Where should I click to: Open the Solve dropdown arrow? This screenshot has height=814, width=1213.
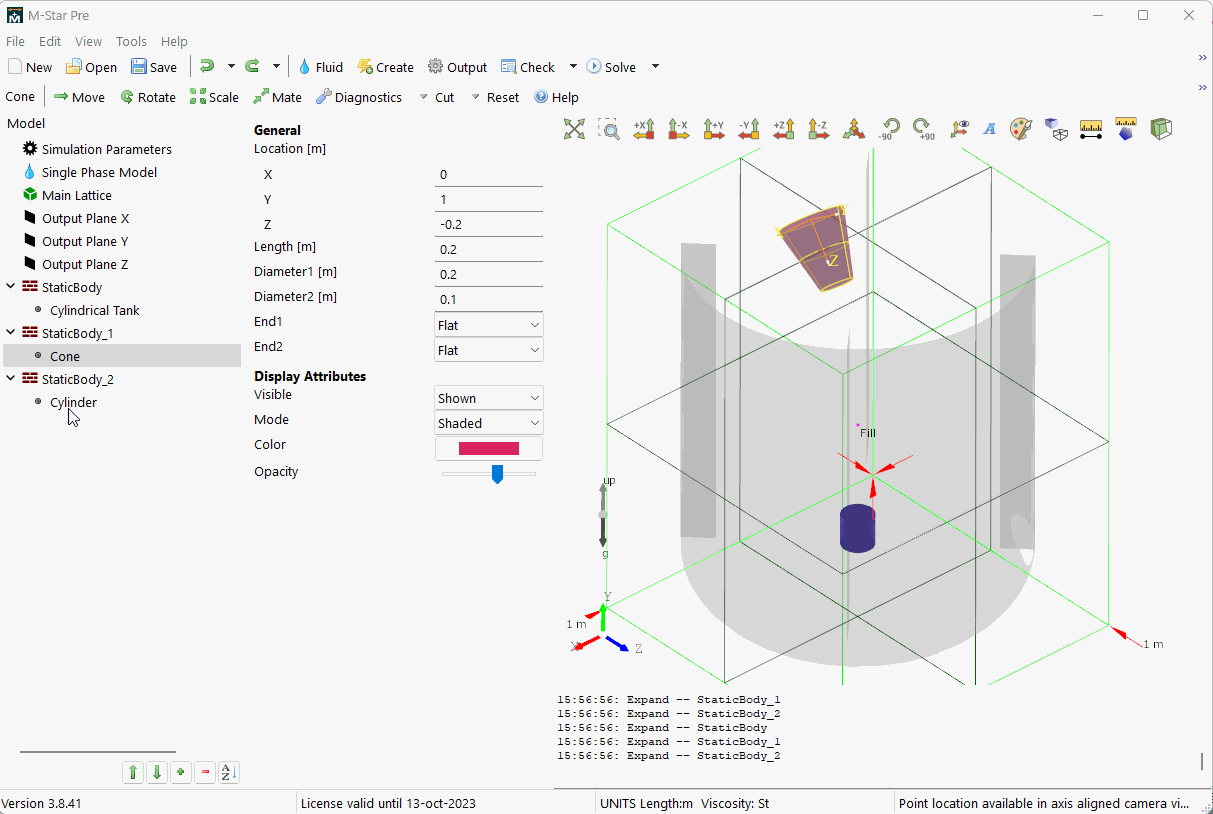pyautogui.click(x=655, y=66)
